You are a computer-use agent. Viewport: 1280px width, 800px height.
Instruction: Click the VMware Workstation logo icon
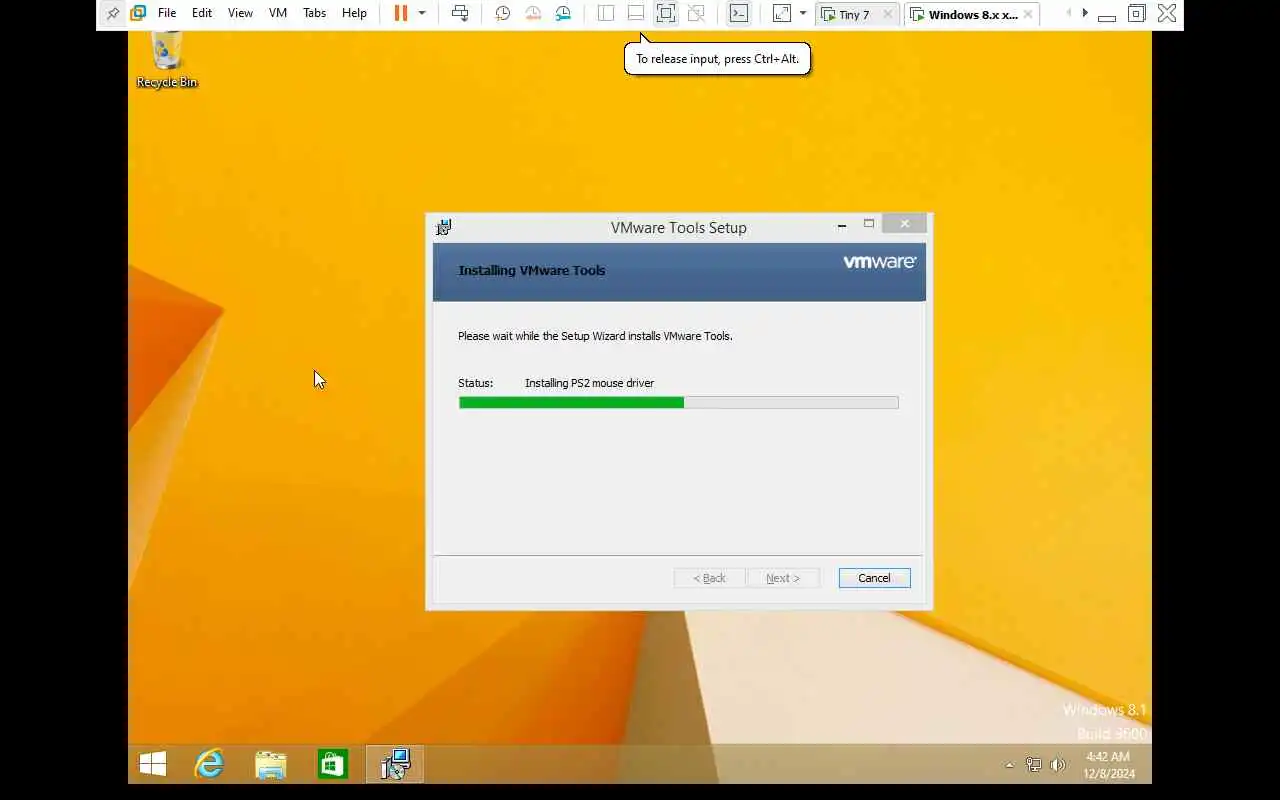tap(138, 13)
